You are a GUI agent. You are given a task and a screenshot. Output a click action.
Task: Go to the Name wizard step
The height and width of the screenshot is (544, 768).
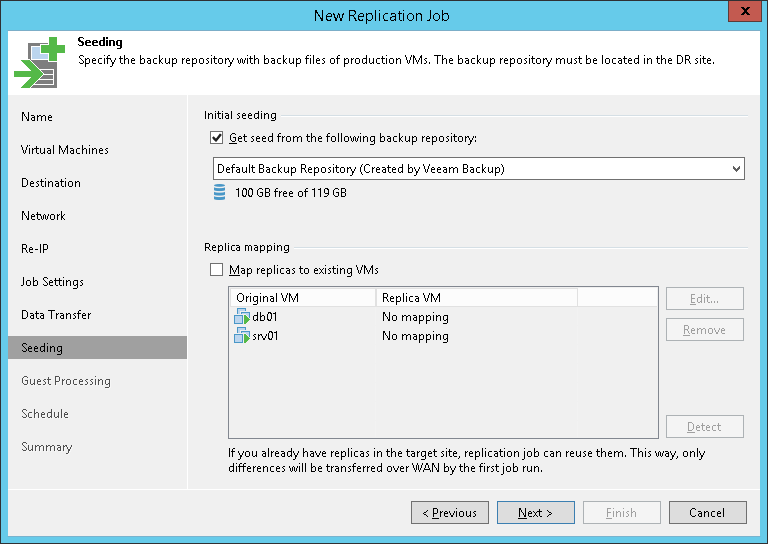coord(37,117)
